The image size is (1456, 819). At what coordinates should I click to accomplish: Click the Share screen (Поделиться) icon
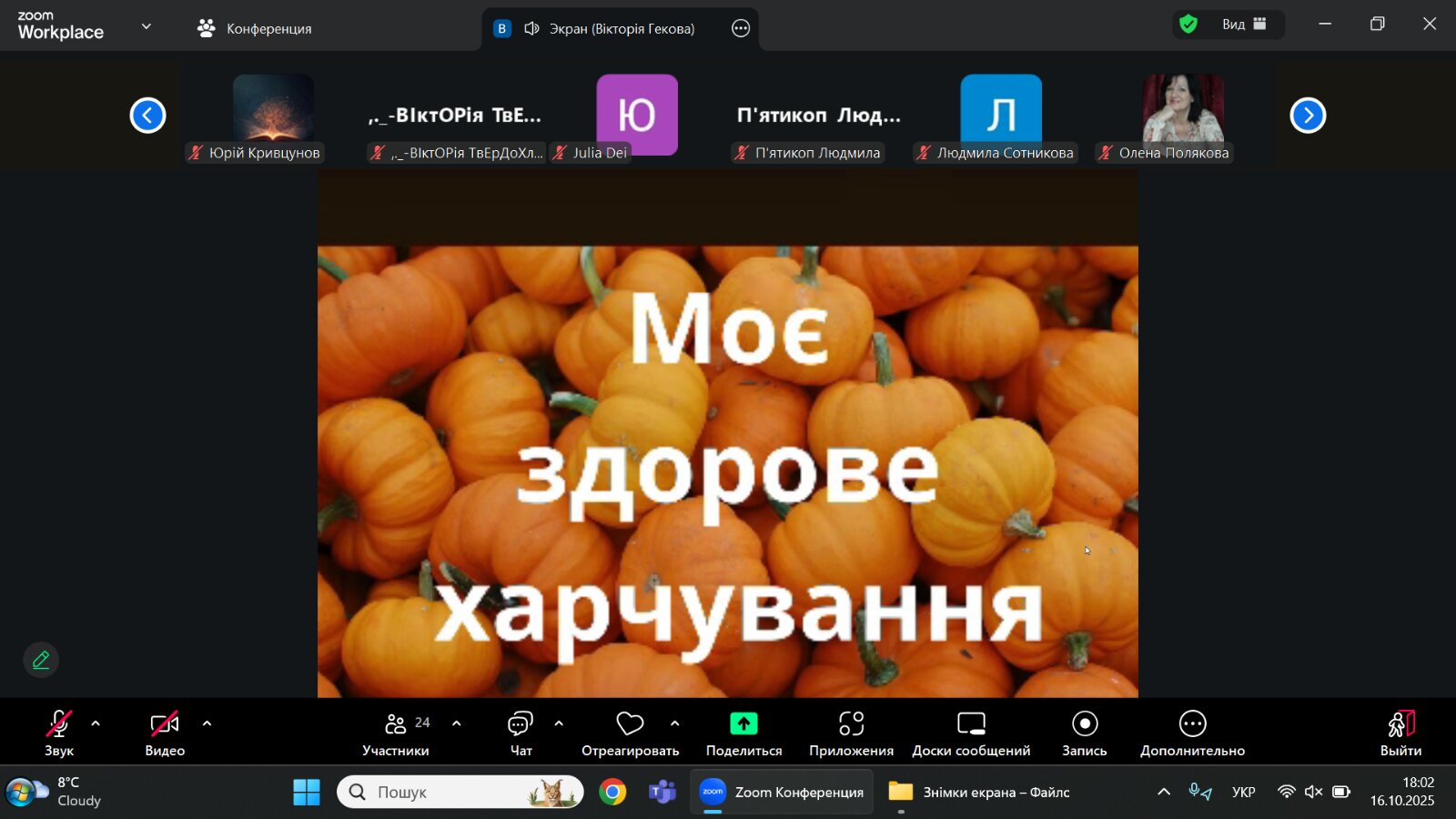click(x=743, y=724)
